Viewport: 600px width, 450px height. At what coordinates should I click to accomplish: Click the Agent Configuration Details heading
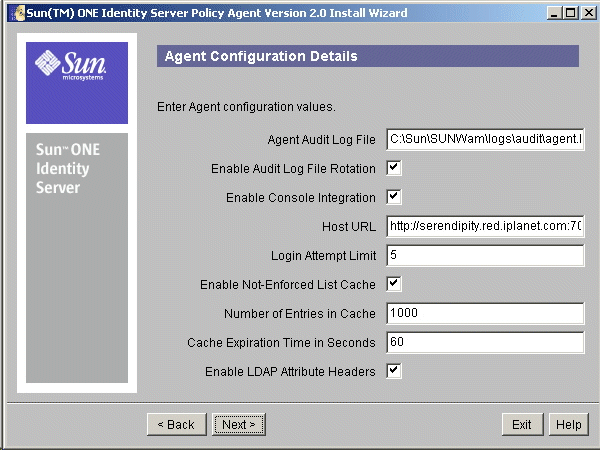261,56
